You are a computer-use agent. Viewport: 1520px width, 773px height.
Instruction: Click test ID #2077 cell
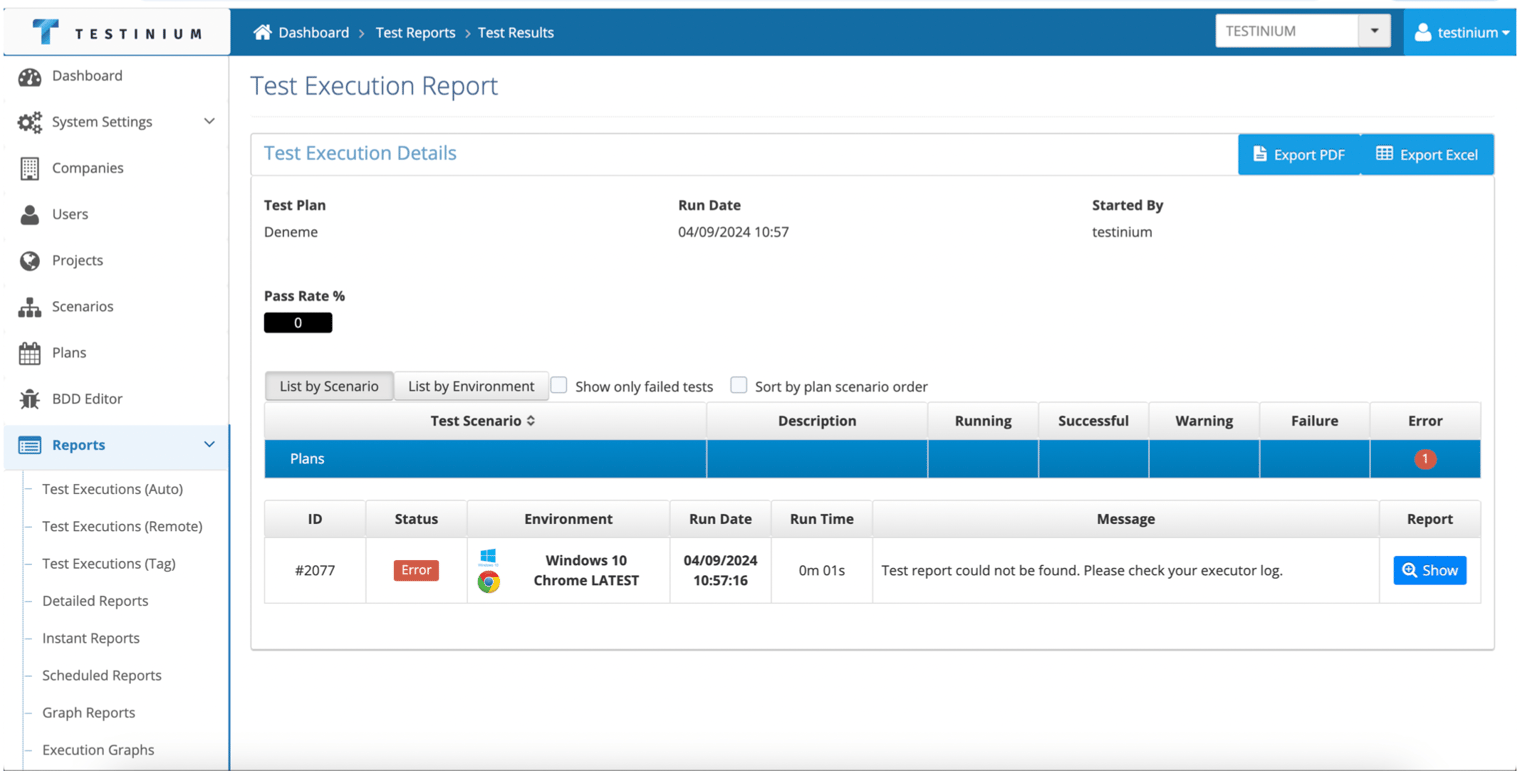pyautogui.click(x=315, y=571)
